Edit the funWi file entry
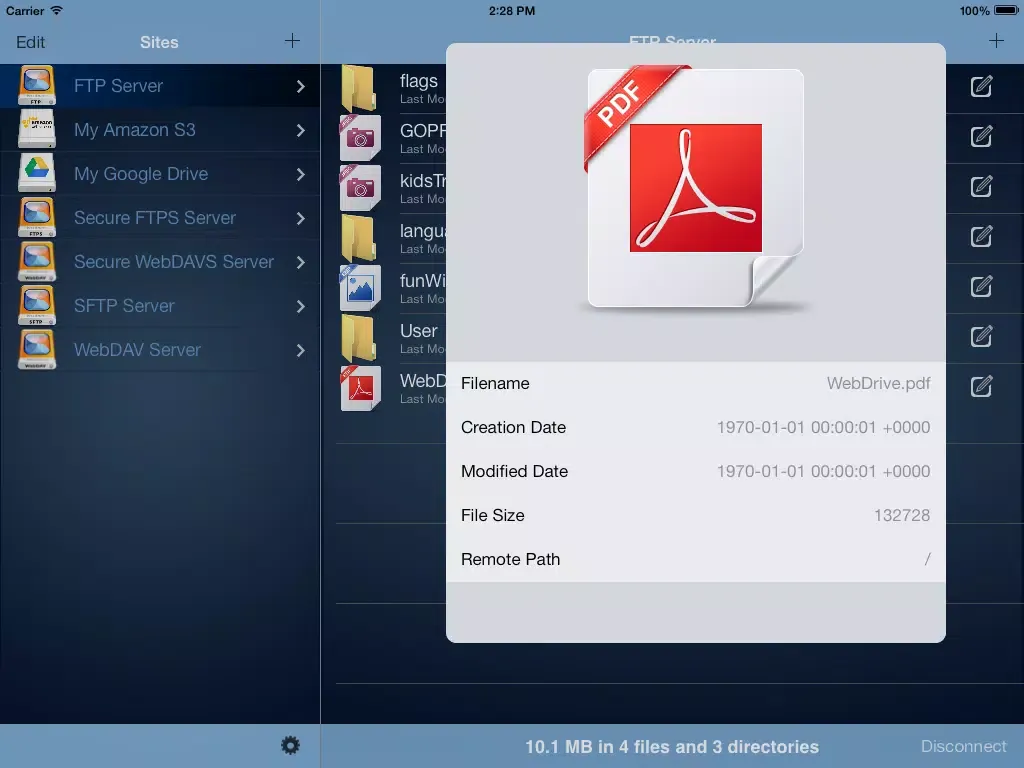The width and height of the screenshot is (1024, 768). pyautogui.click(x=981, y=286)
